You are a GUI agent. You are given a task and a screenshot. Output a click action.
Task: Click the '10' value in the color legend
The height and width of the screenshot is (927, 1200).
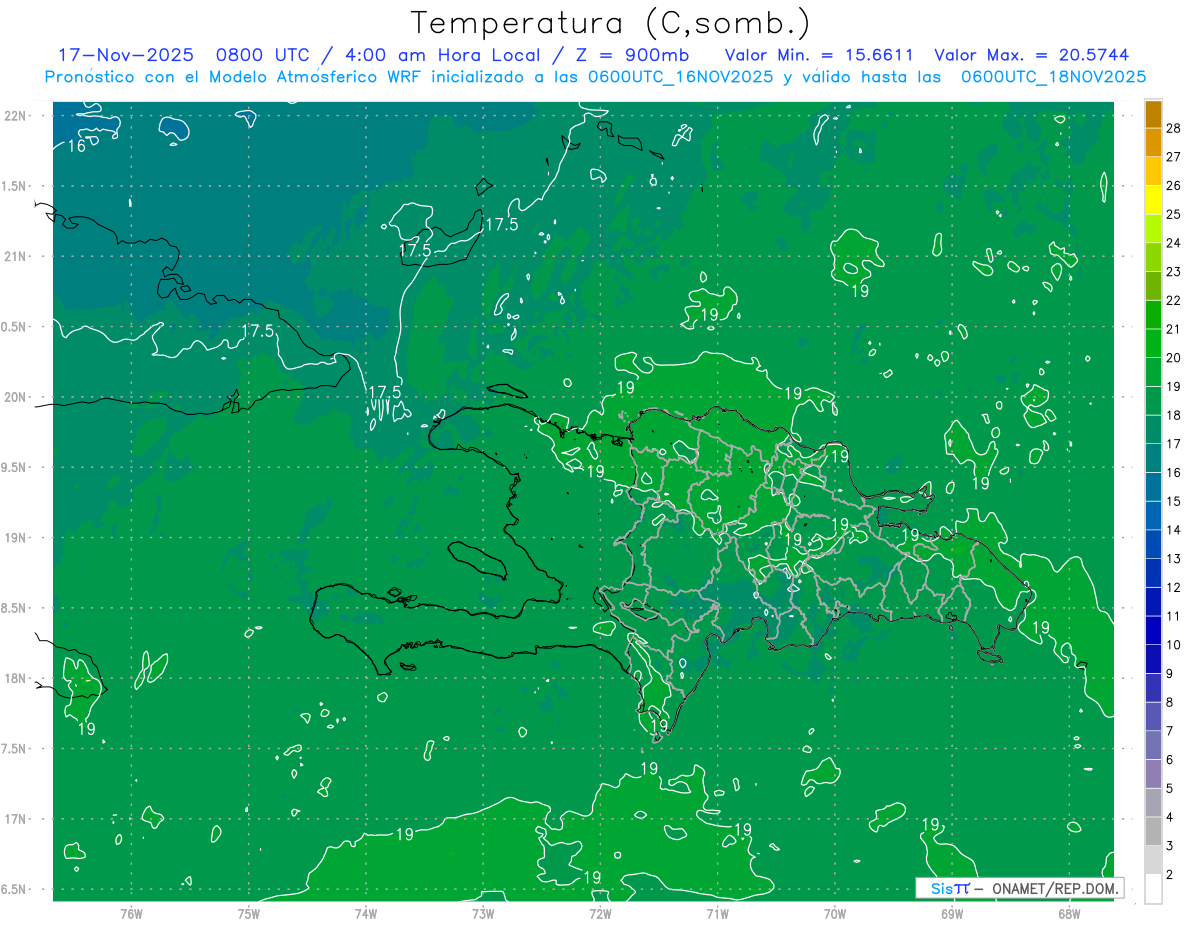(x=1174, y=645)
